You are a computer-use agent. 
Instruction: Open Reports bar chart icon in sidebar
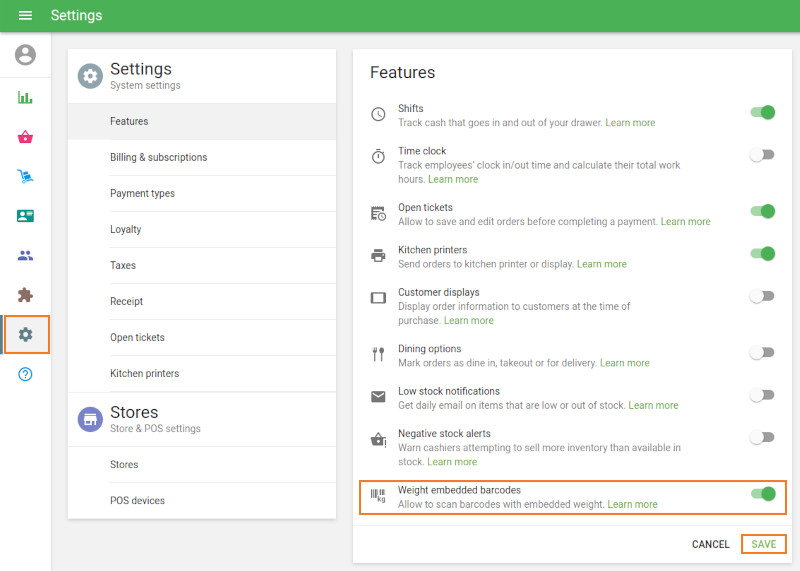[x=25, y=98]
